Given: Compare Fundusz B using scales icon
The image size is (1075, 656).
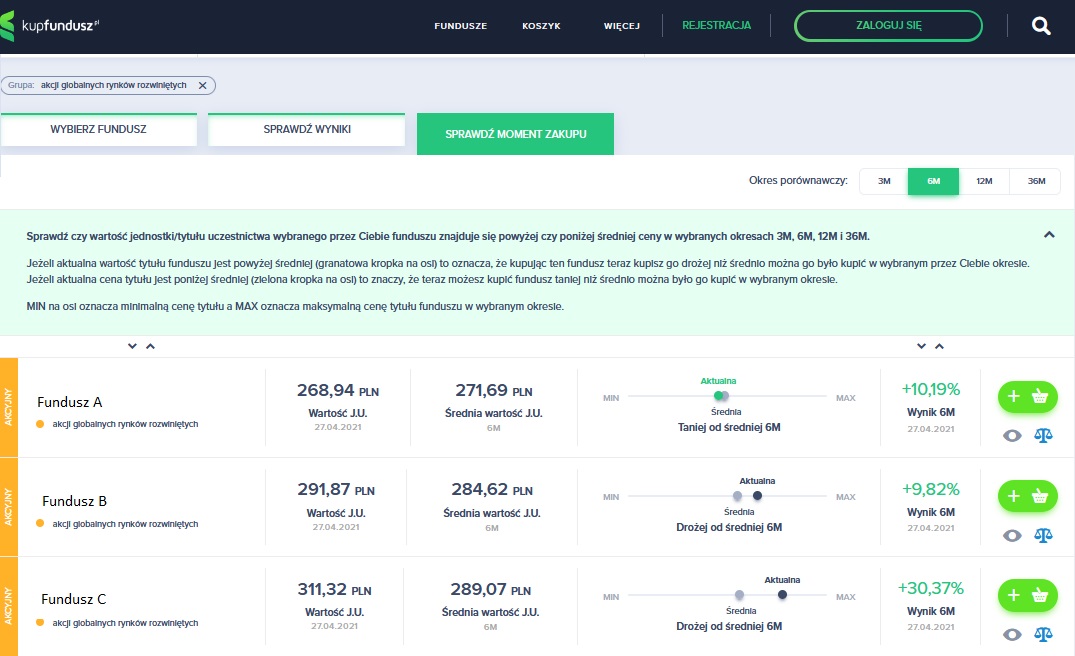Looking at the screenshot, I should tap(1043, 535).
